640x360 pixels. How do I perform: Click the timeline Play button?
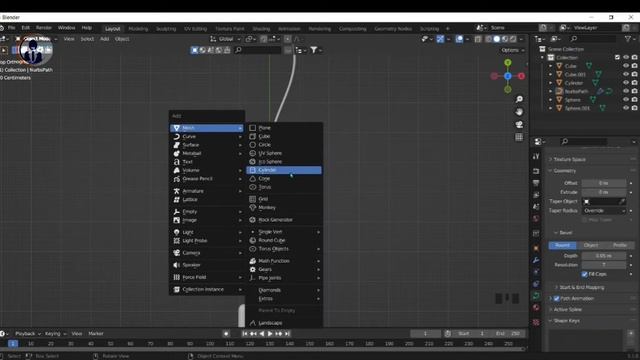[x=270, y=334]
